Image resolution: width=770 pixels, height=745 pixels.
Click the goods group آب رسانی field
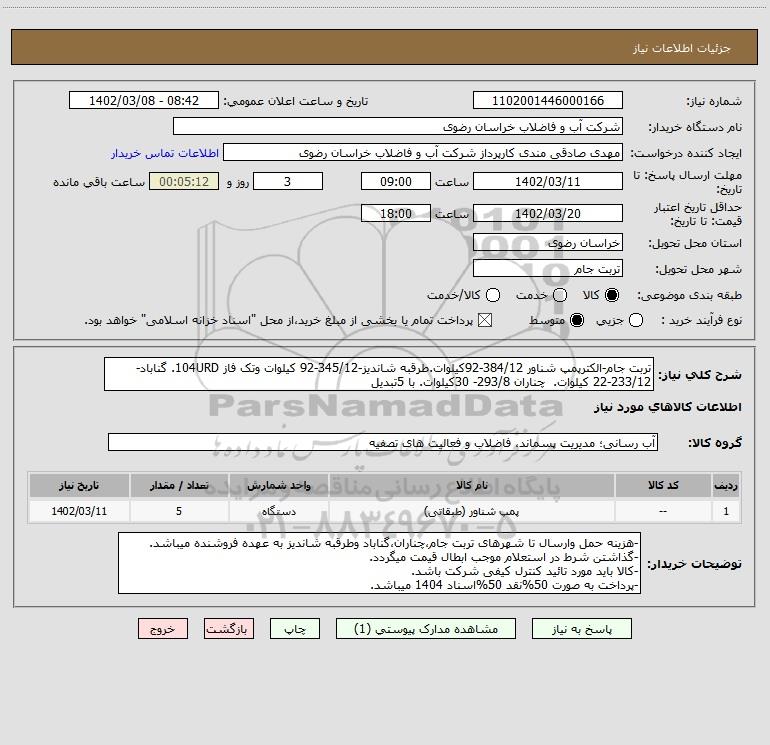point(383,442)
